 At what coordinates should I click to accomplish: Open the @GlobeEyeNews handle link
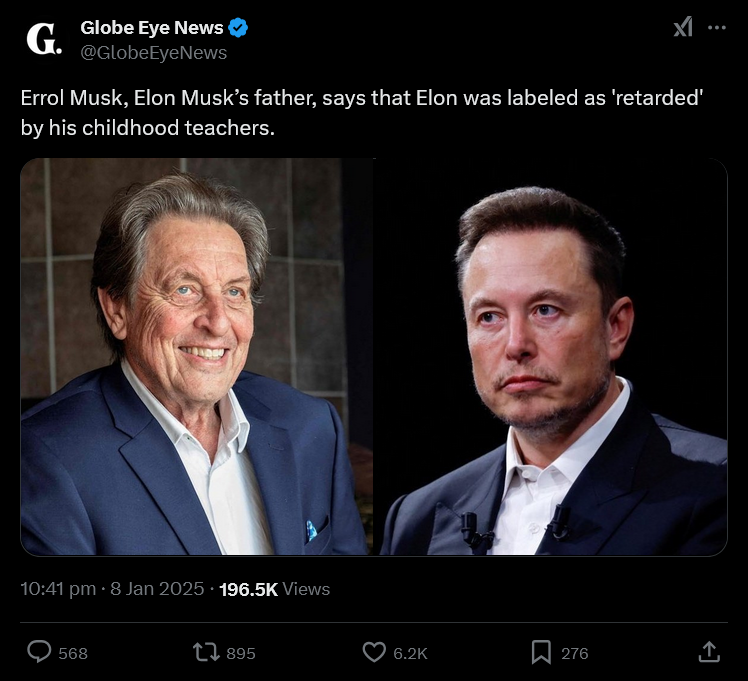pos(153,53)
